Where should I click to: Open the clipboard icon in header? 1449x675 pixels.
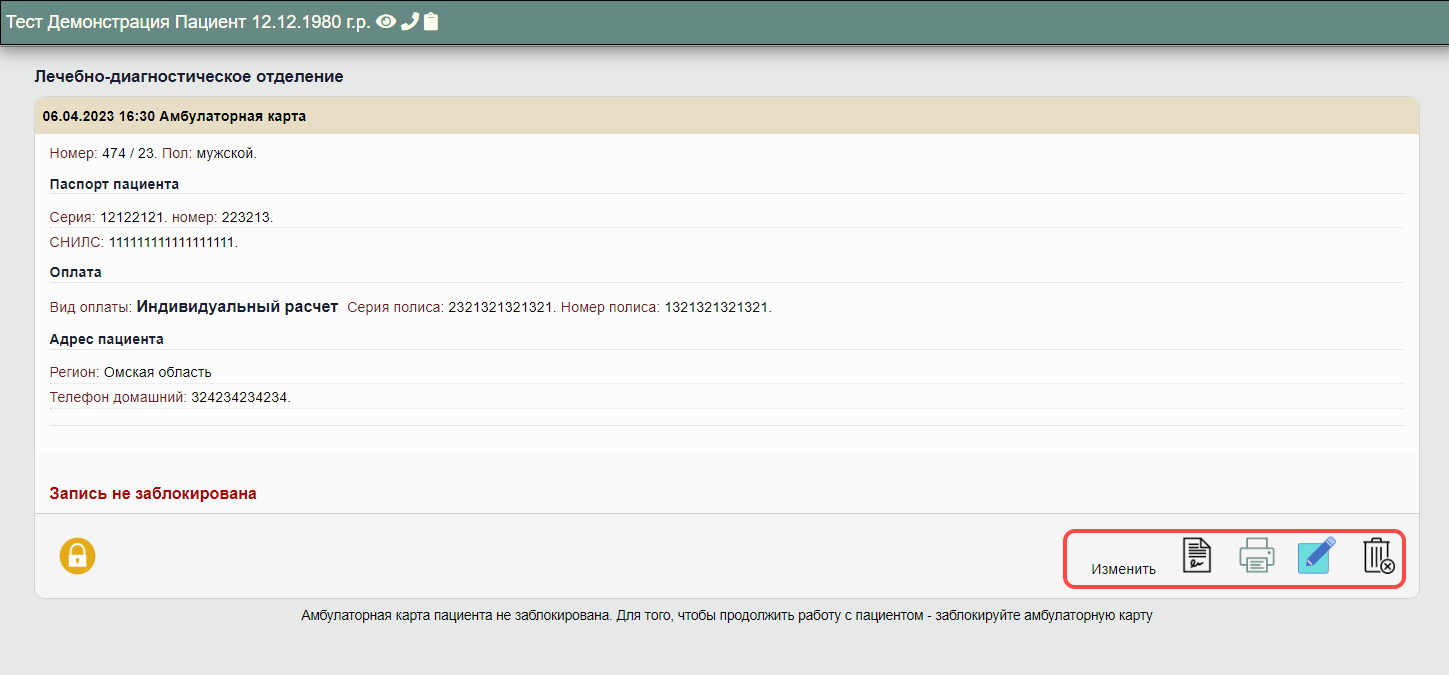pyautogui.click(x=431, y=22)
